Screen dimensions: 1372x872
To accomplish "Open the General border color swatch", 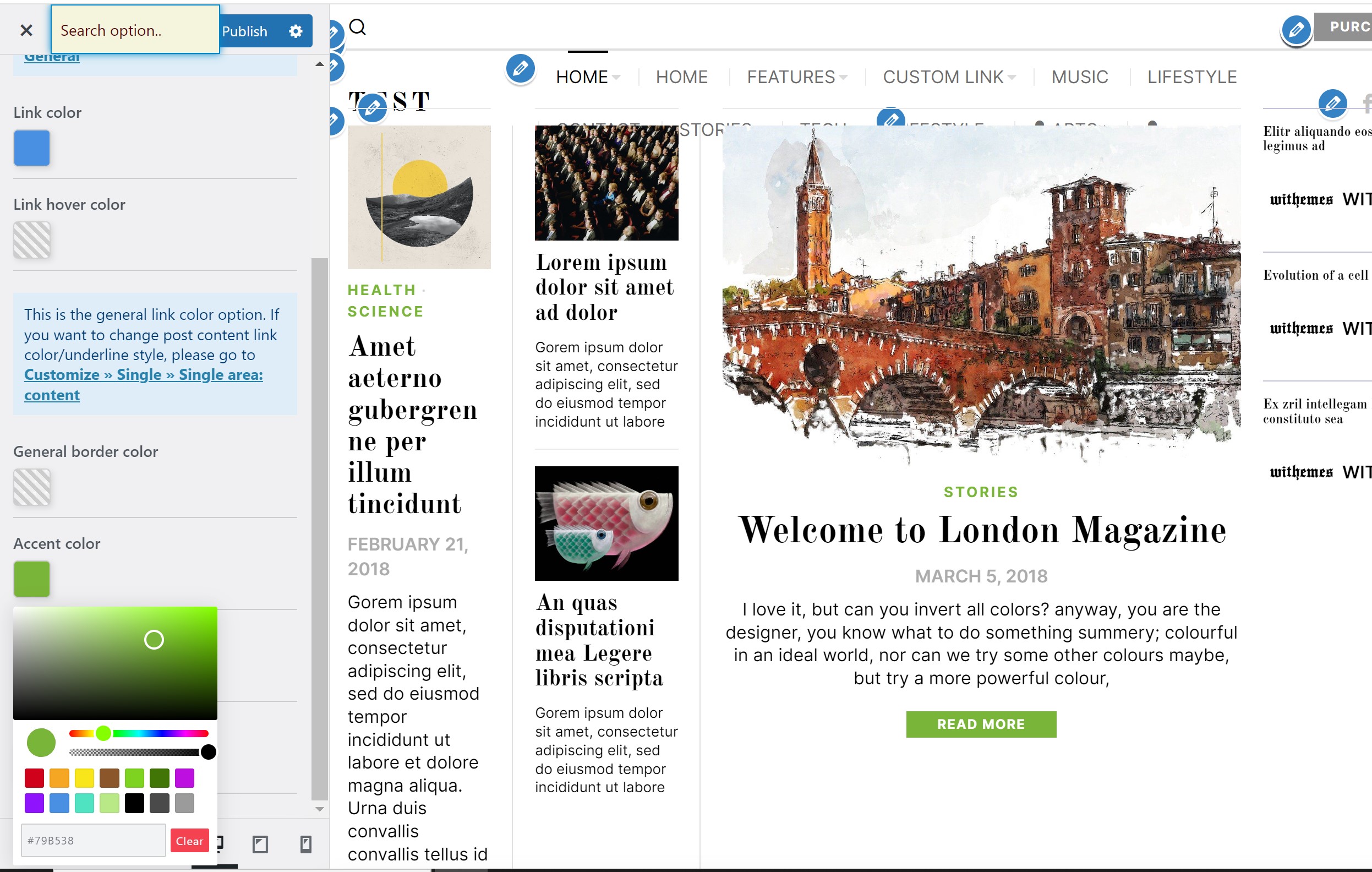I will (32, 487).
